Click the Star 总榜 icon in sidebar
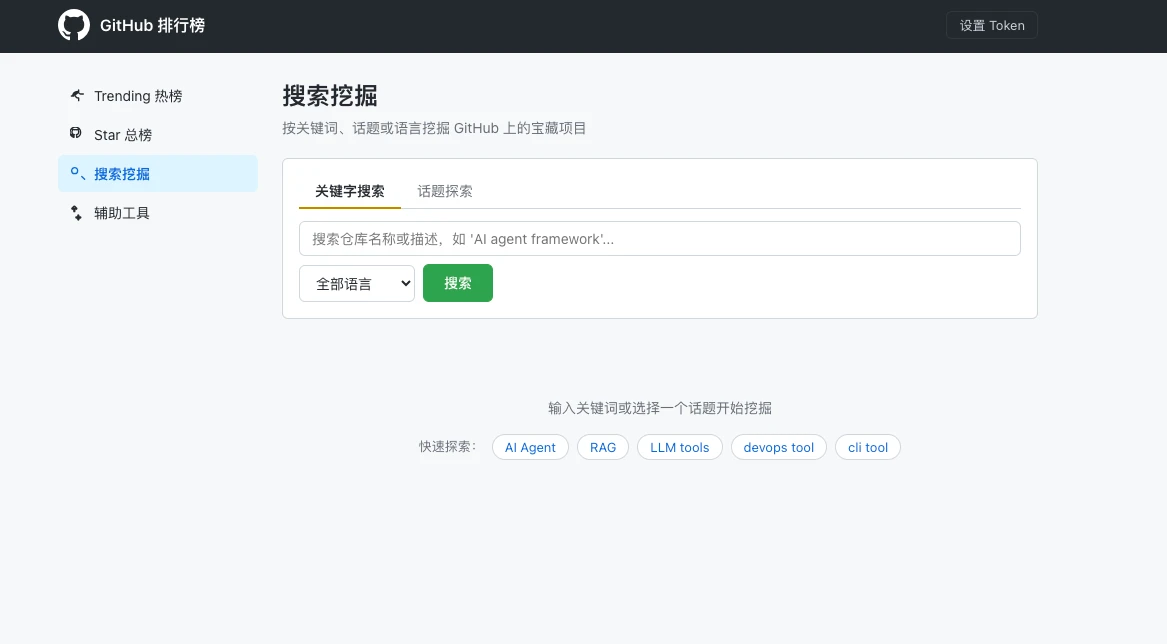The image size is (1167, 644). point(76,133)
